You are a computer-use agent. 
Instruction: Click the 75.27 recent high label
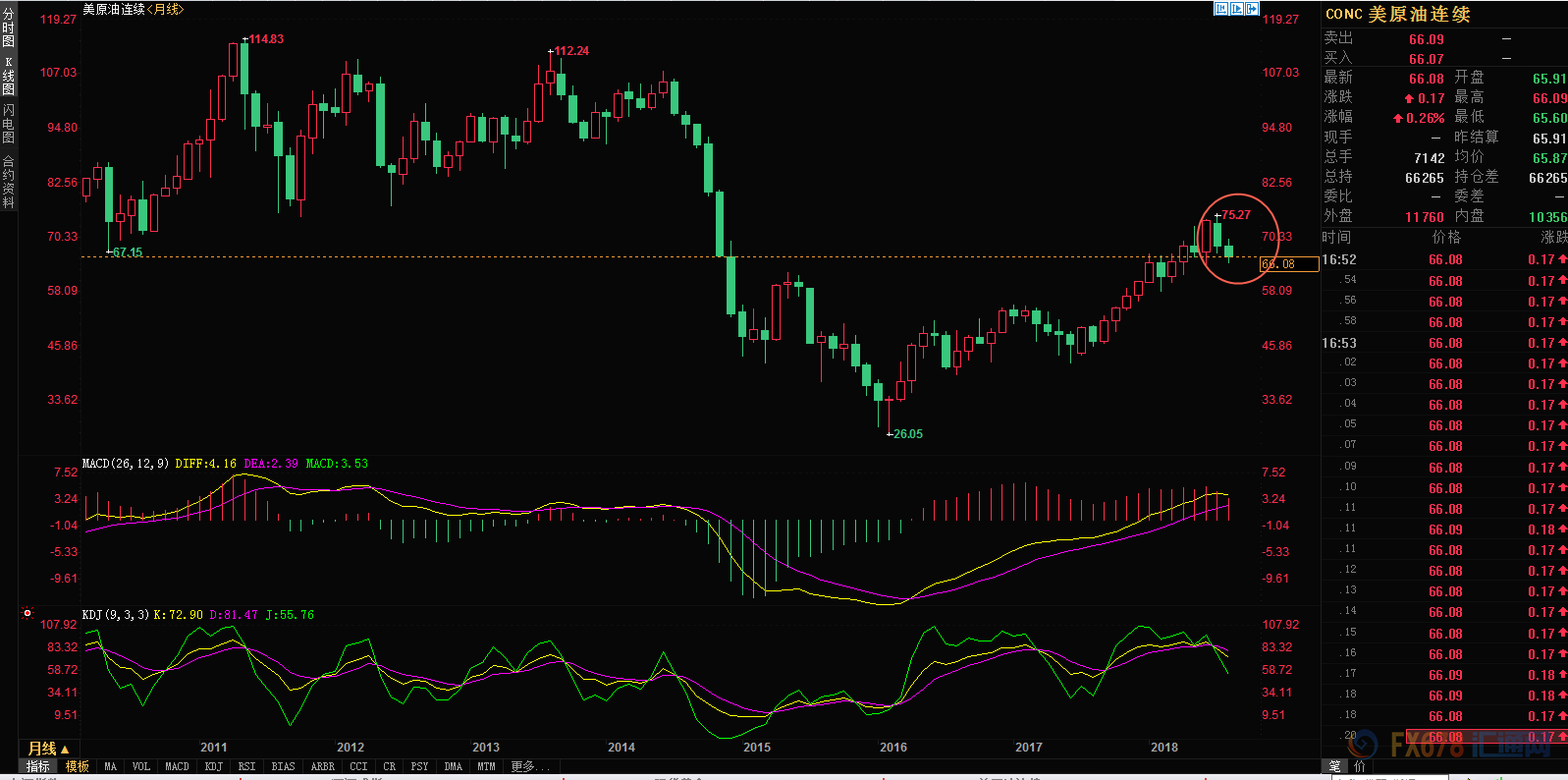(1236, 215)
